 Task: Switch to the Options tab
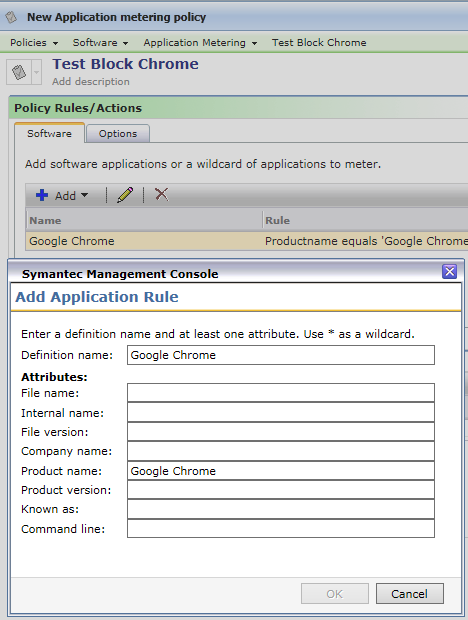tap(118, 134)
